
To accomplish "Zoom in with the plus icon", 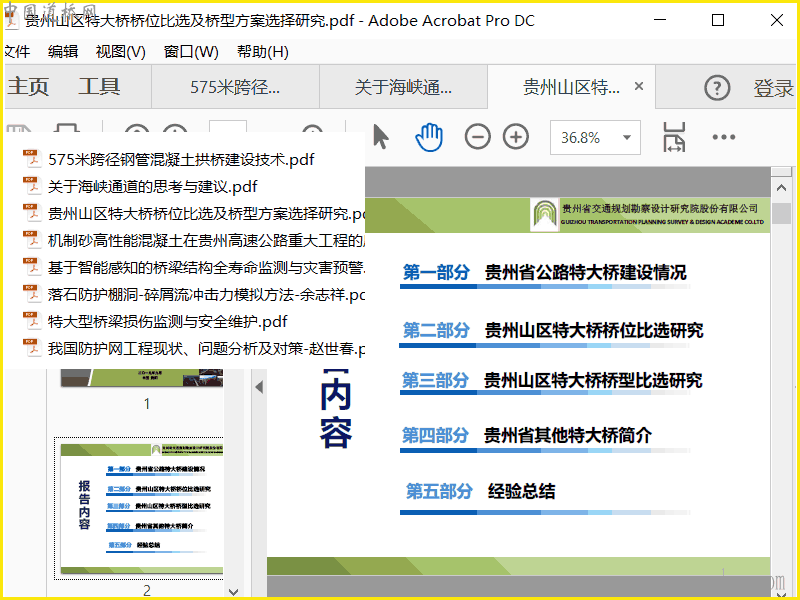I will point(516,137).
